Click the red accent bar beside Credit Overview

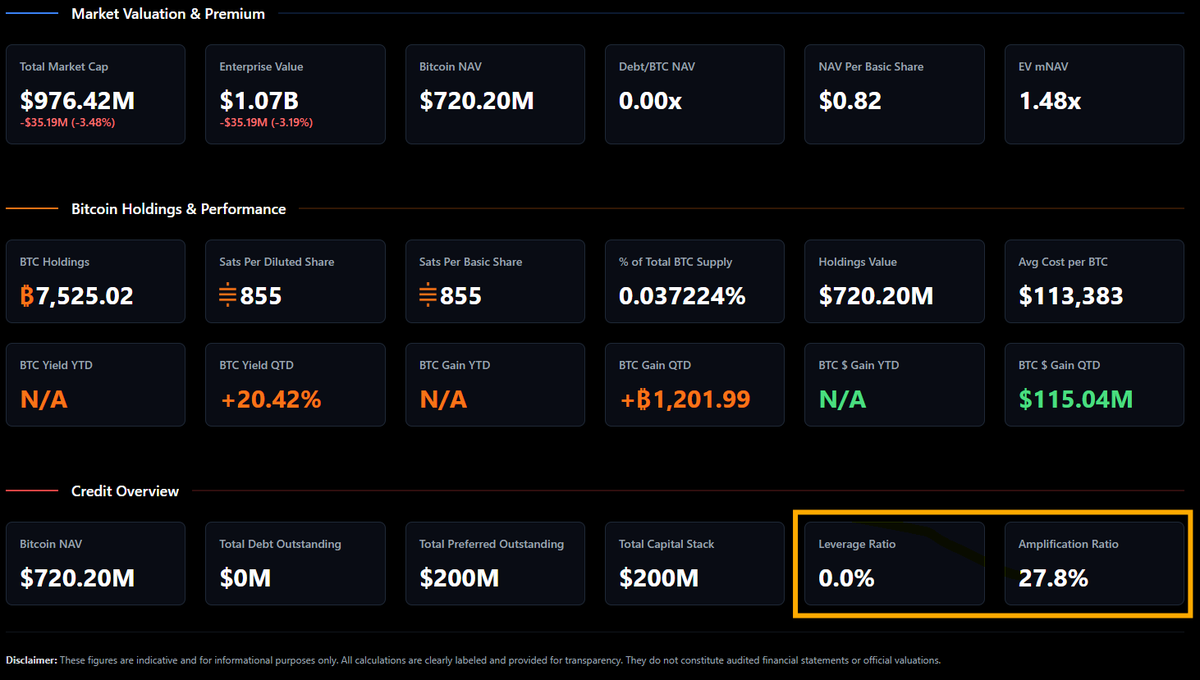(32, 491)
